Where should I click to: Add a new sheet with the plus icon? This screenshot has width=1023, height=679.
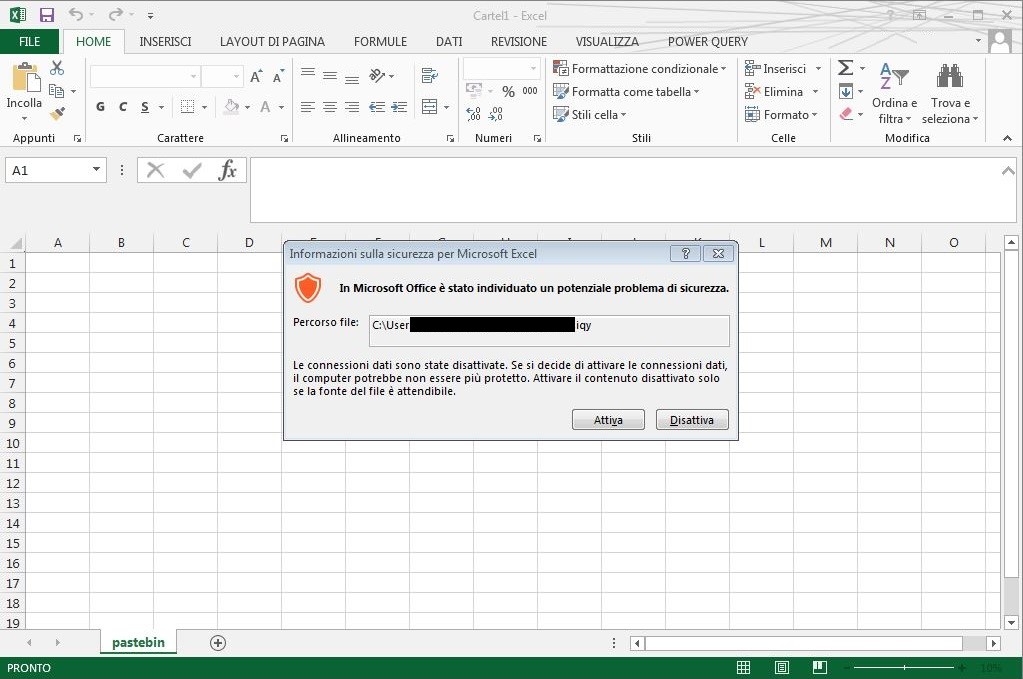[218, 643]
